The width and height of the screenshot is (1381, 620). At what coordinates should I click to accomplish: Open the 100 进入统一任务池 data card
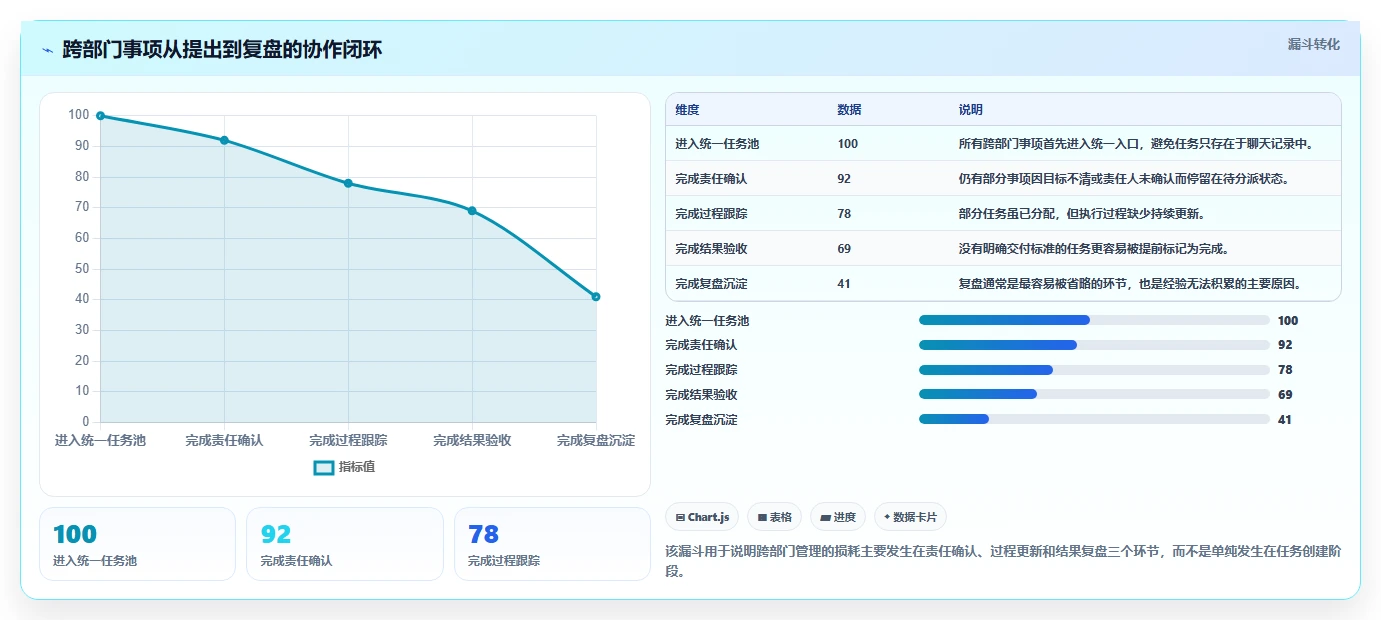tap(137, 544)
